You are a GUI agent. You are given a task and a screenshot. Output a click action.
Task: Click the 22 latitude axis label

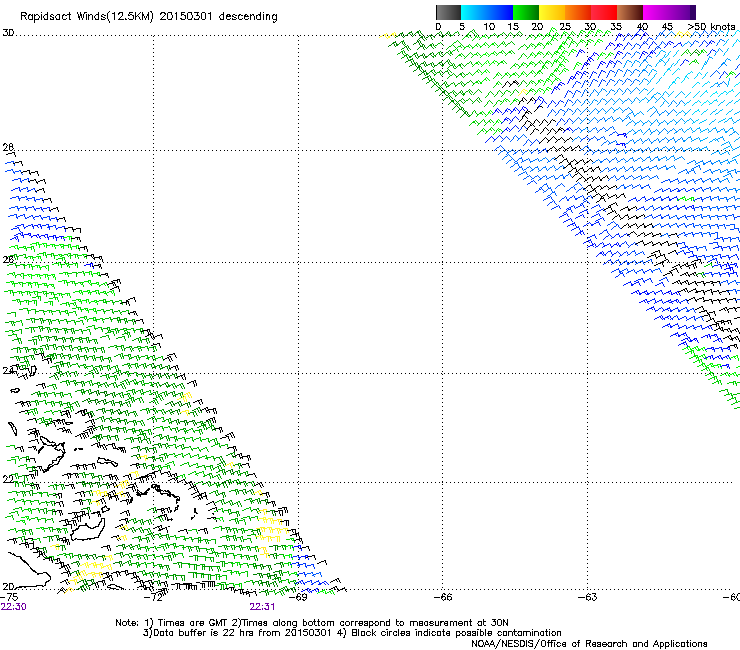(8, 479)
